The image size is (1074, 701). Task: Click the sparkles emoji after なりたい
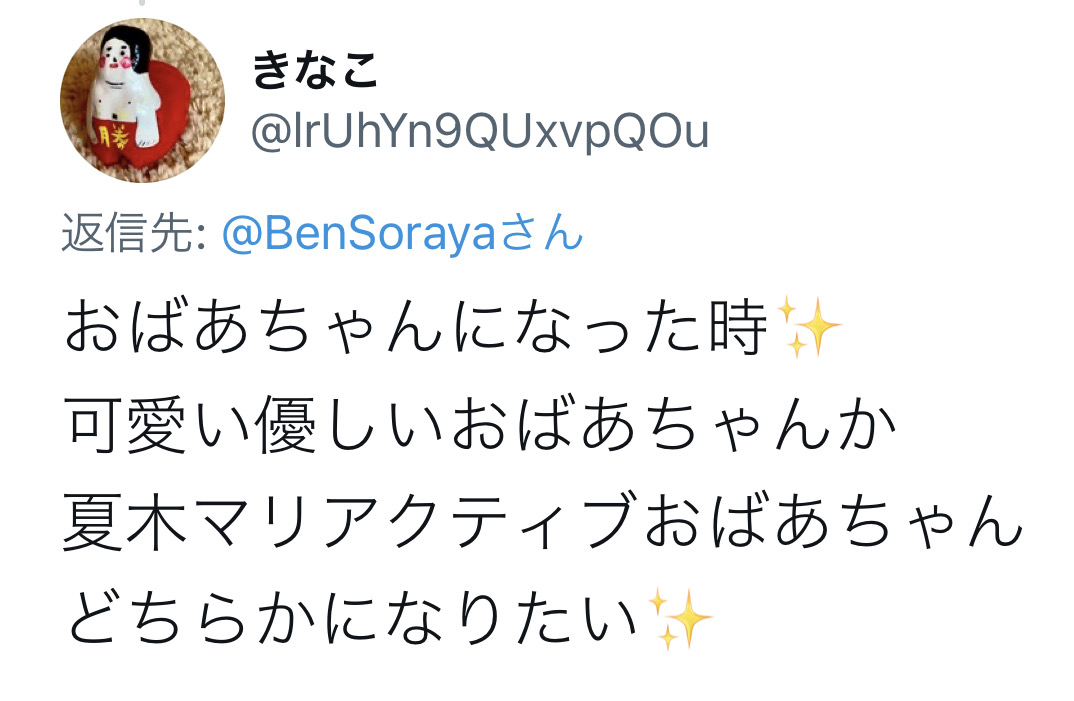(x=680, y=618)
